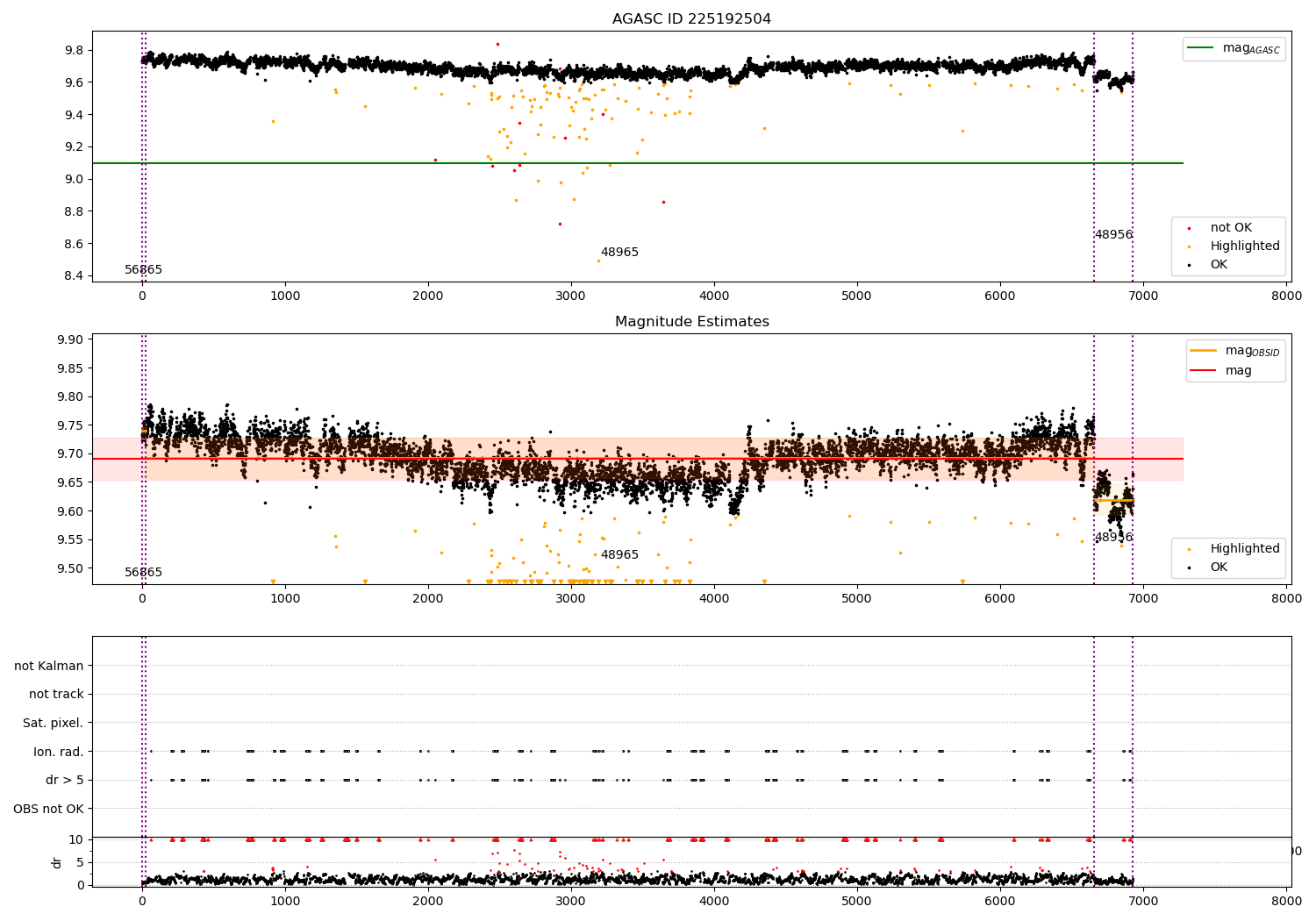This screenshot has height=921, width=1316.
Task: Click the "9.6" y-tick label in the top plot
Action: click(x=75, y=83)
